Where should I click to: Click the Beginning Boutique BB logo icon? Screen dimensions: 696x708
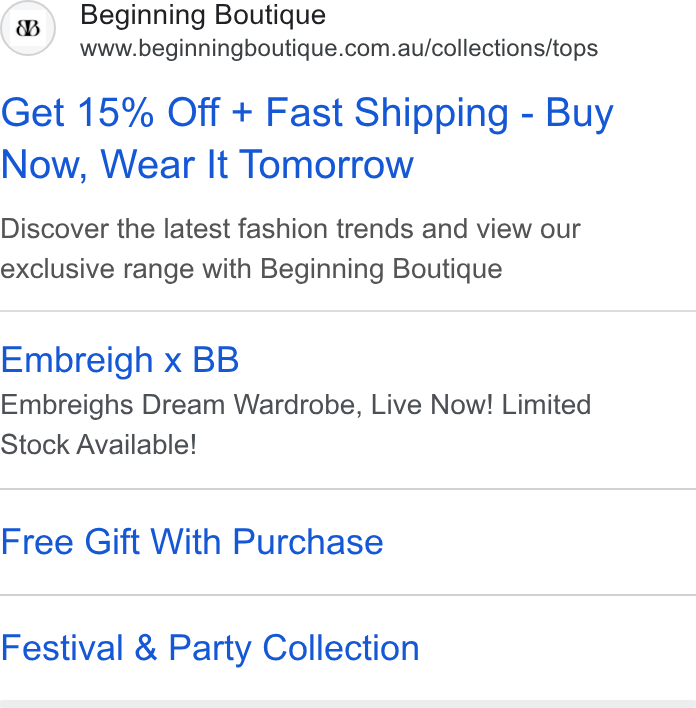pos(28,28)
